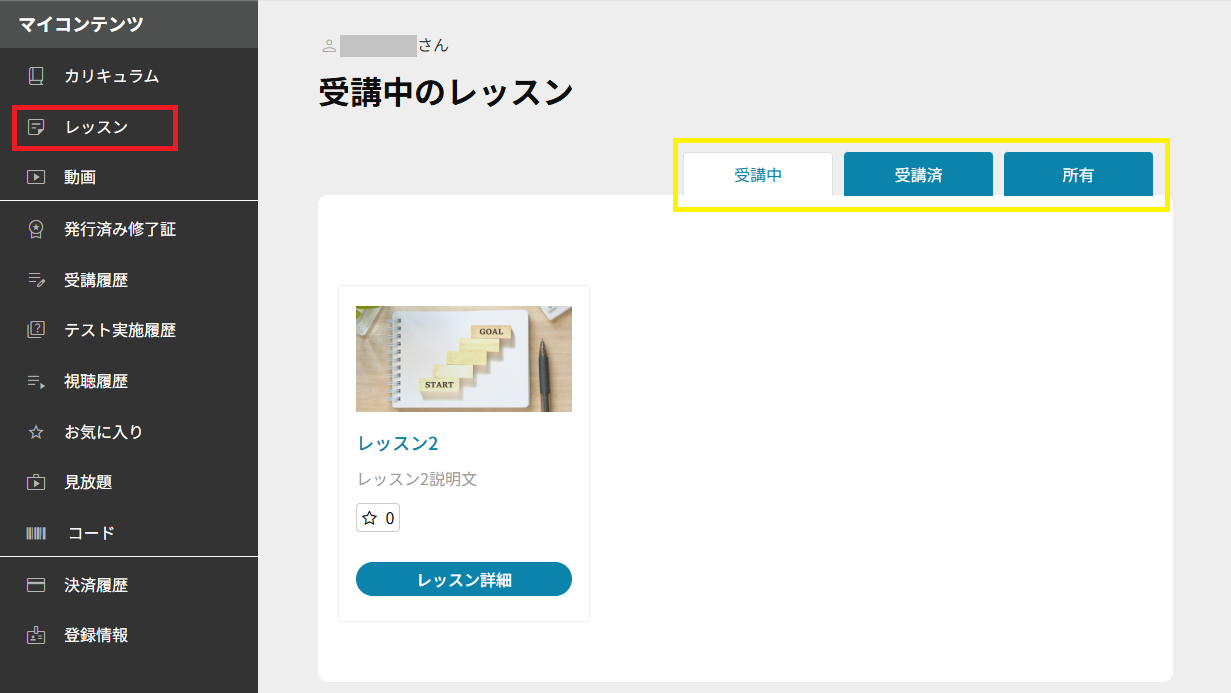The height and width of the screenshot is (693, 1231).
Task: Click the test history icon beside テスト実施履歴
Action: pos(36,330)
